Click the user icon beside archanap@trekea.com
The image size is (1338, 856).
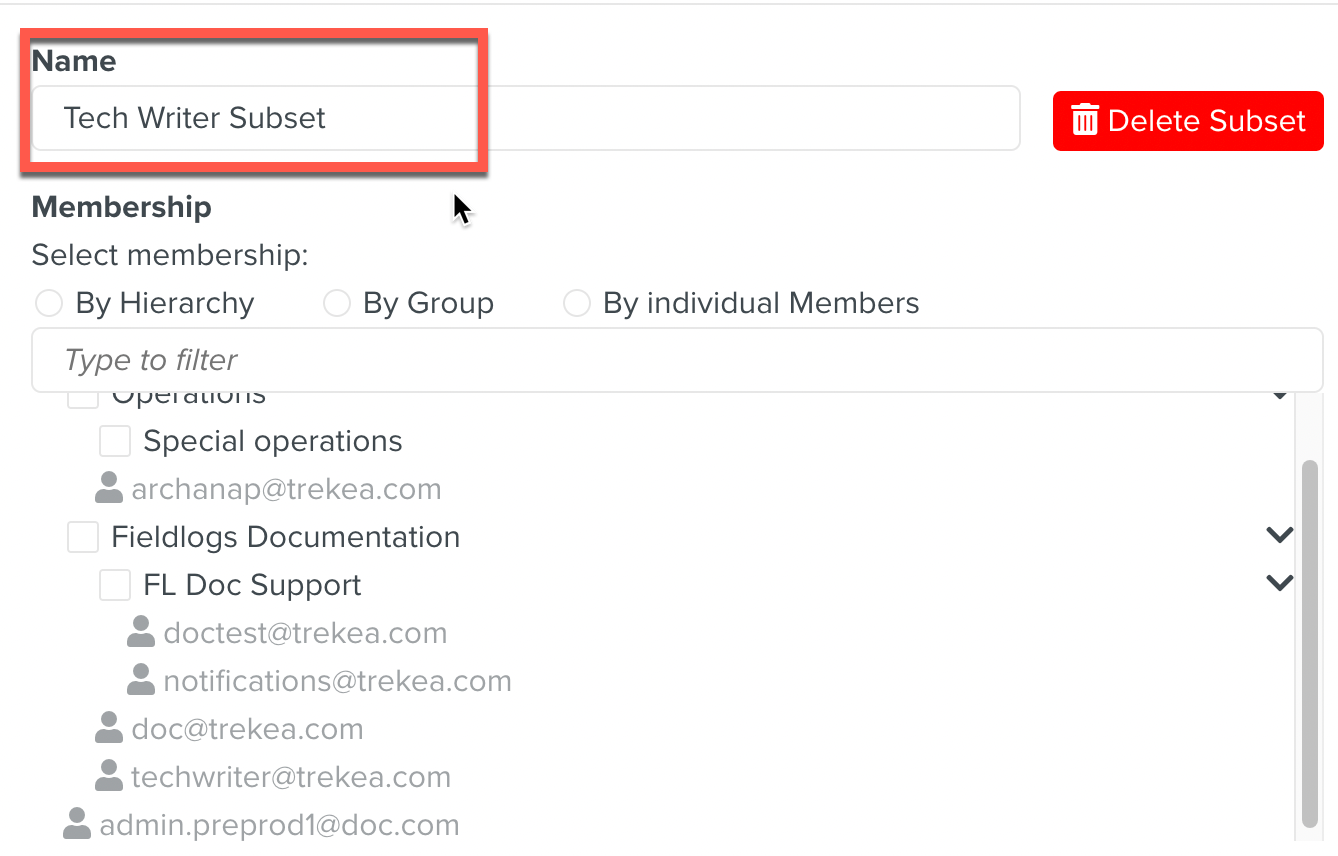pyautogui.click(x=108, y=488)
